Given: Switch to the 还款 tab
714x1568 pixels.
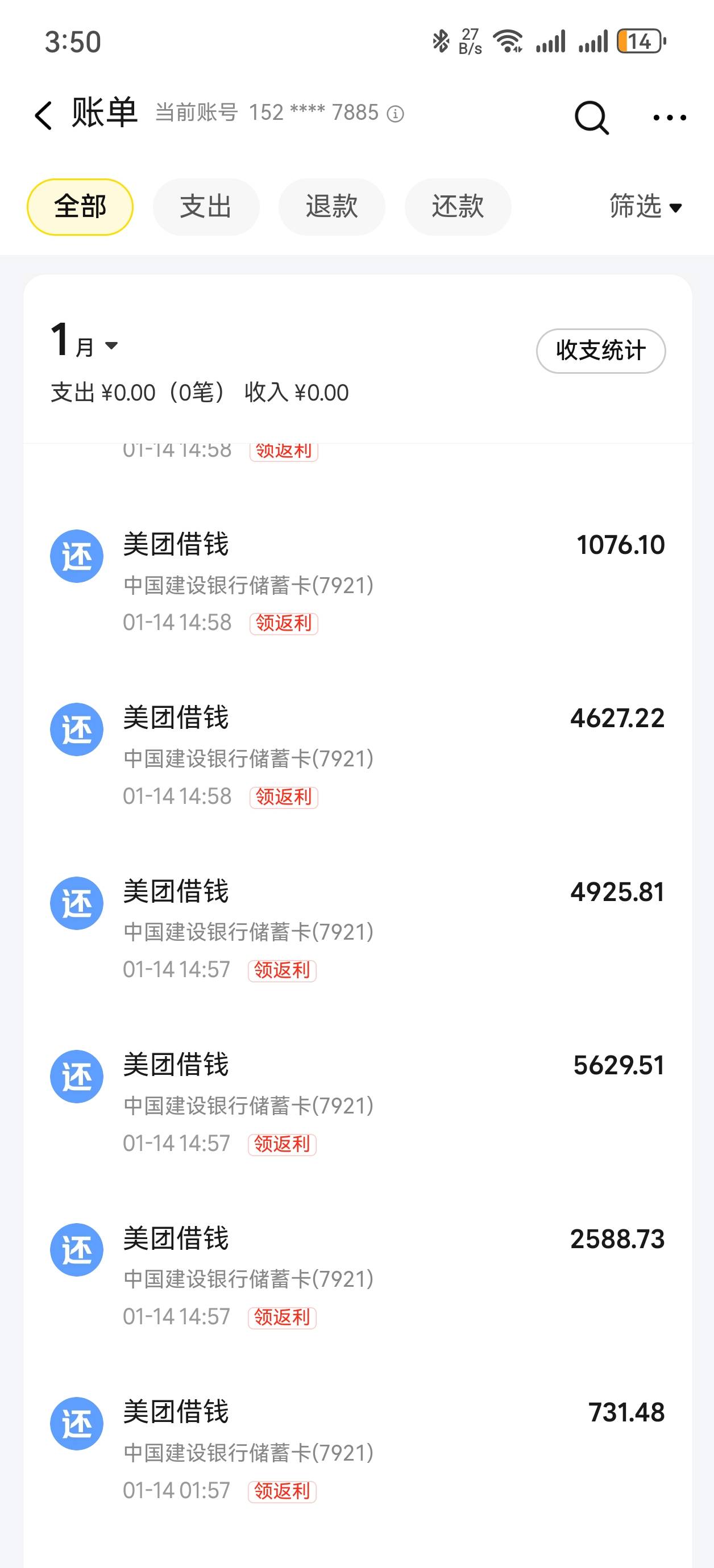Looking at the screenshot, I should point(458,207).
